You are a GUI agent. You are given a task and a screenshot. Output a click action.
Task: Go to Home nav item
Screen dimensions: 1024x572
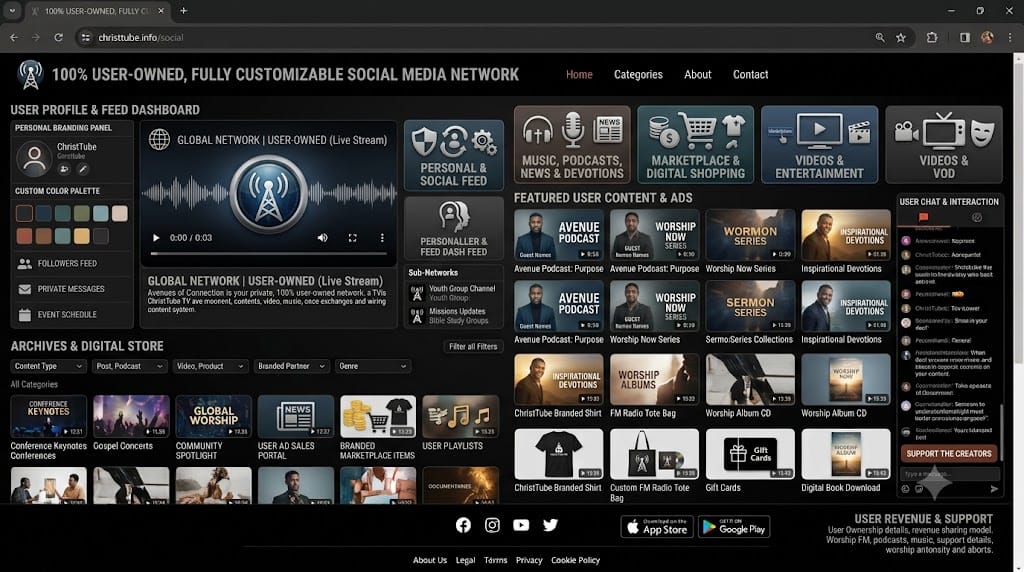tap(579, 74)
